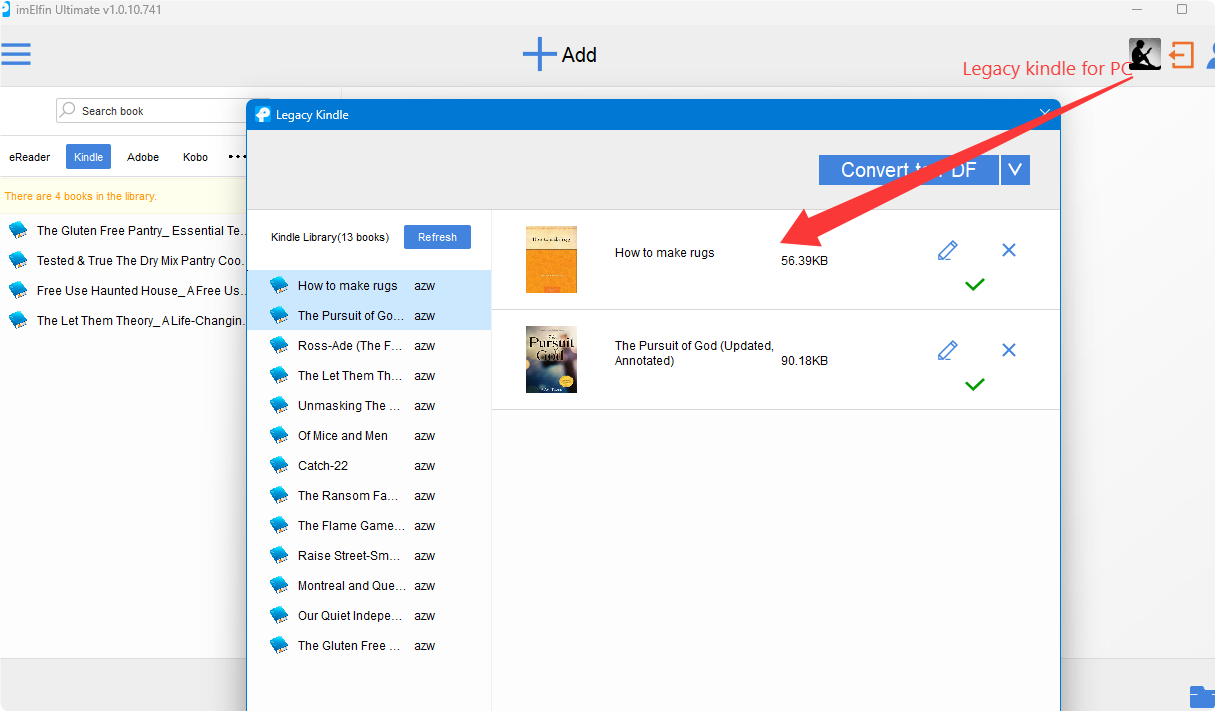1215x711 pixels.
Task: Click book icon next to Ross-Ade
Action: coord(279,345)
